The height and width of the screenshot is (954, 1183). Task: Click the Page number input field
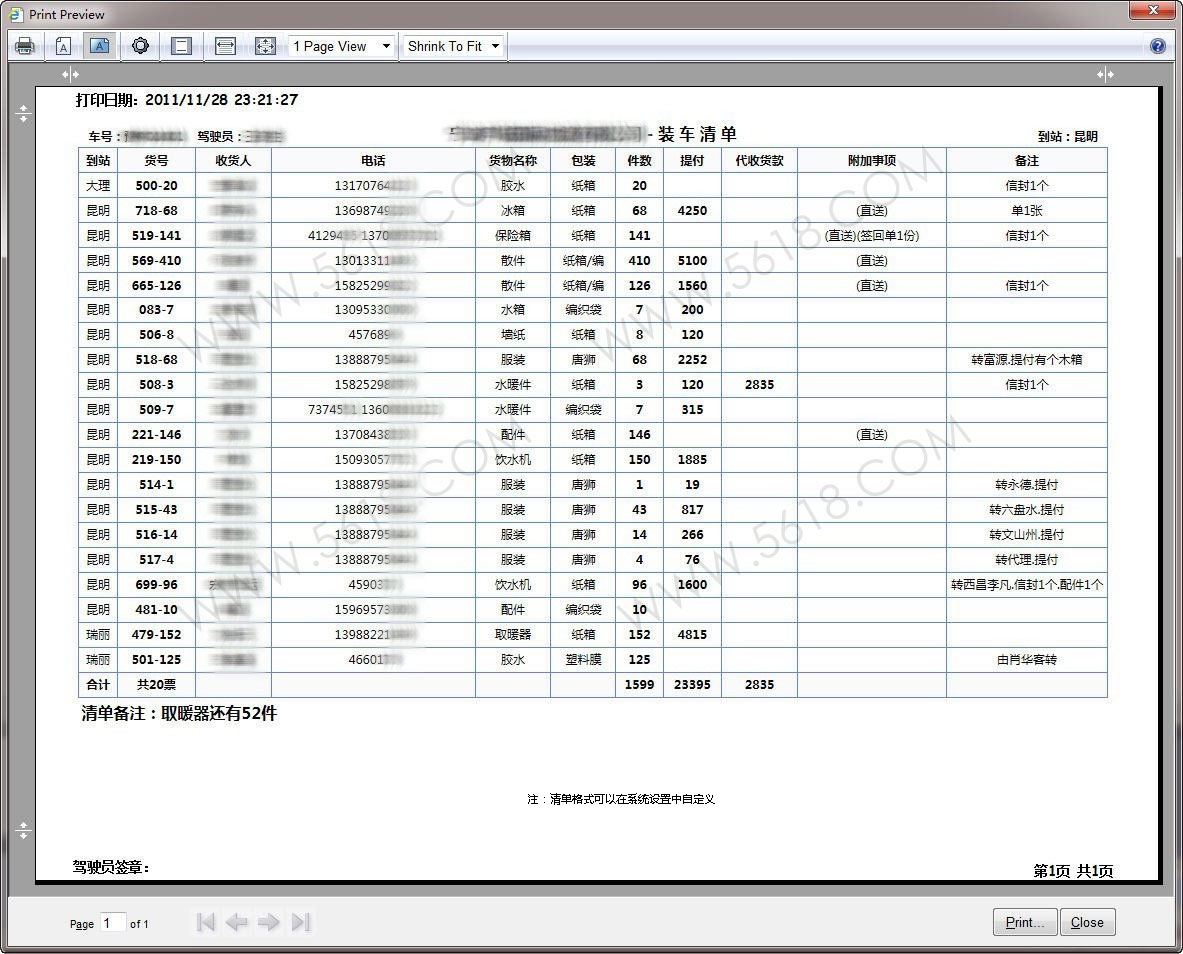click(x=112, y=923)
